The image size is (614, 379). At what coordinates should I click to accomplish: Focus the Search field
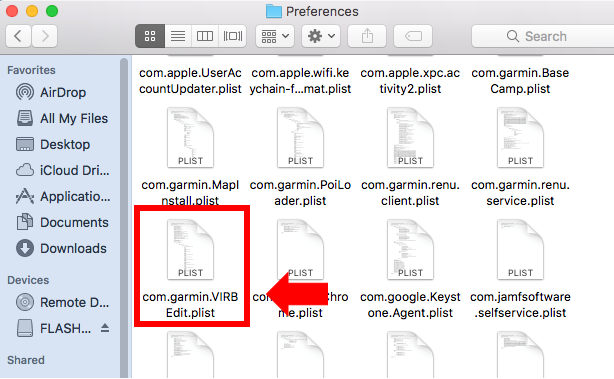coord(543,36)
